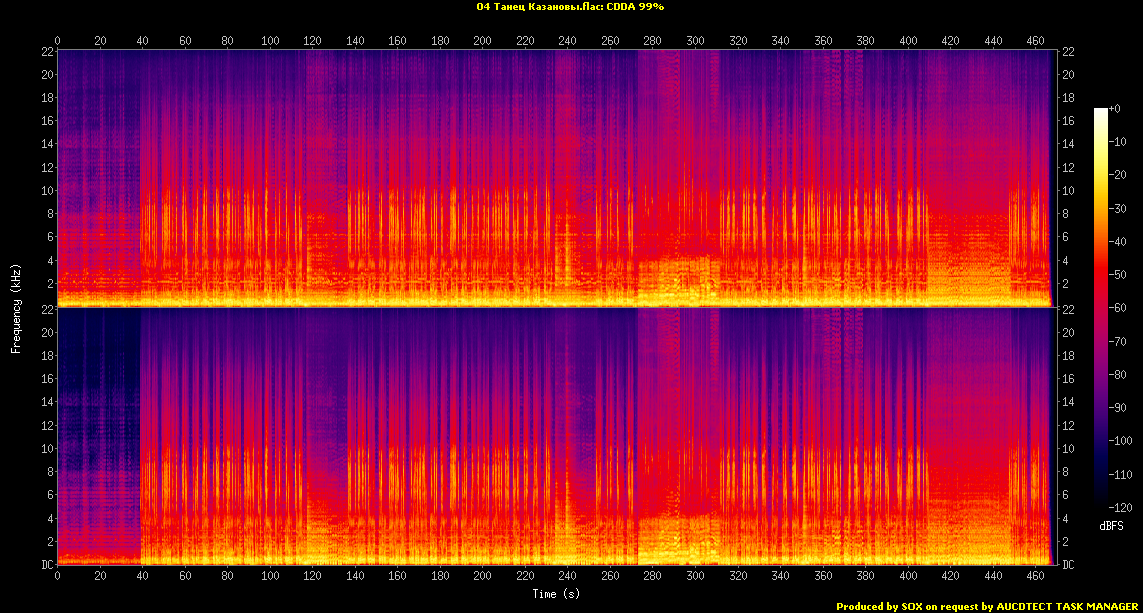This screenshot has width=1143, height=613.
Task: Click the spectrogram title showing CDDA 99%
Action: [x=571, y=7]
